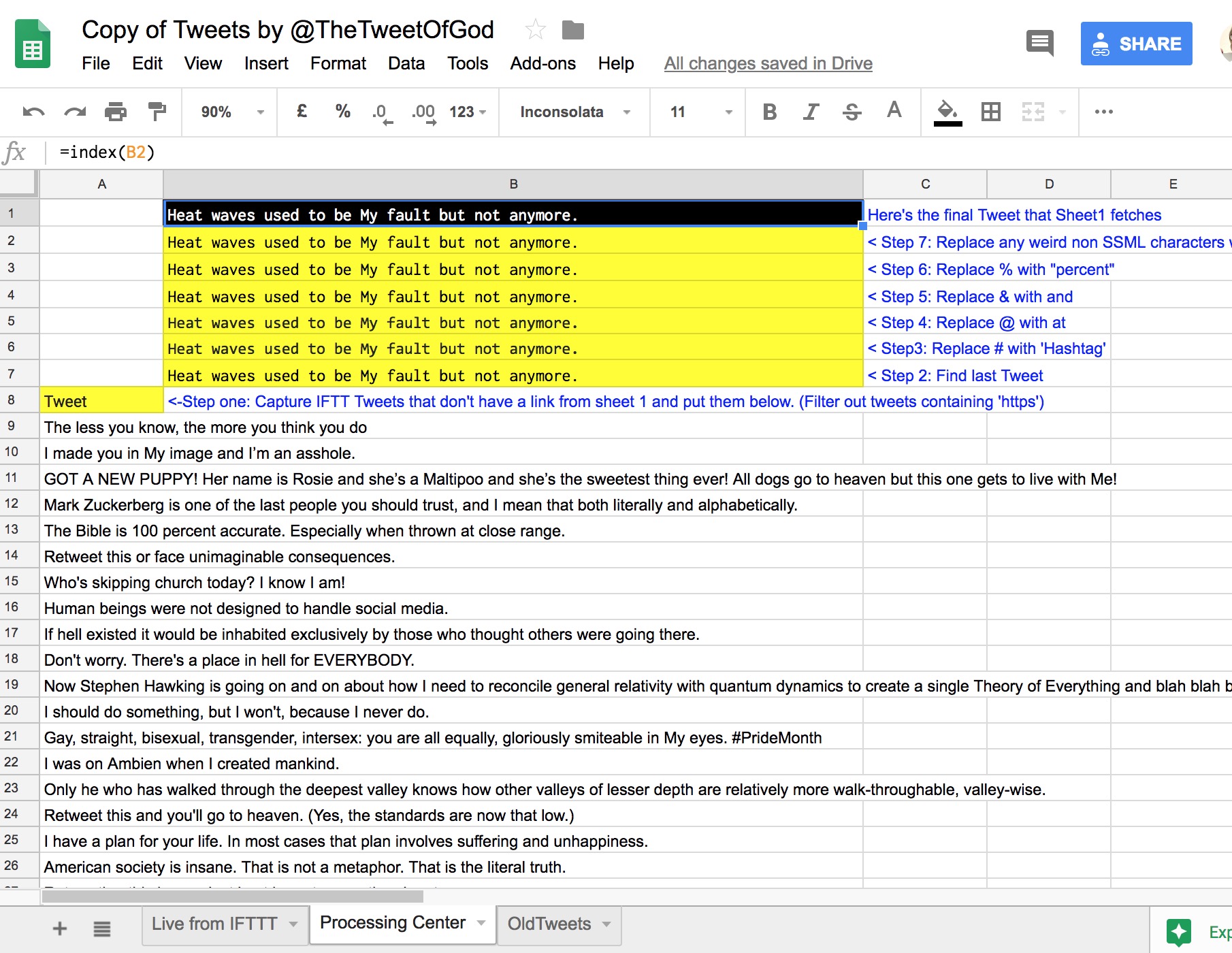Click the blue SHARE button
This screenshot has width=1232, height=953.
click(x=1136, y=44)
